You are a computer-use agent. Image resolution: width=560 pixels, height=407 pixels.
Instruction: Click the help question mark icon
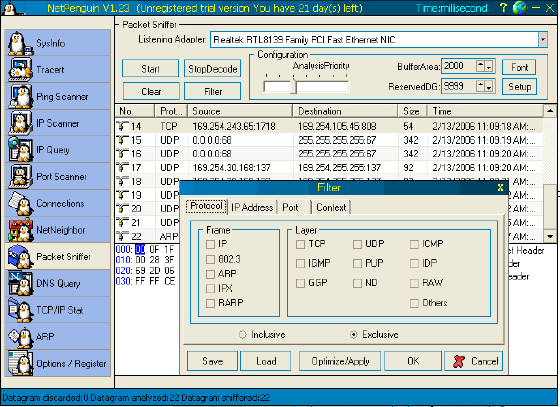(x=503, y=7)
